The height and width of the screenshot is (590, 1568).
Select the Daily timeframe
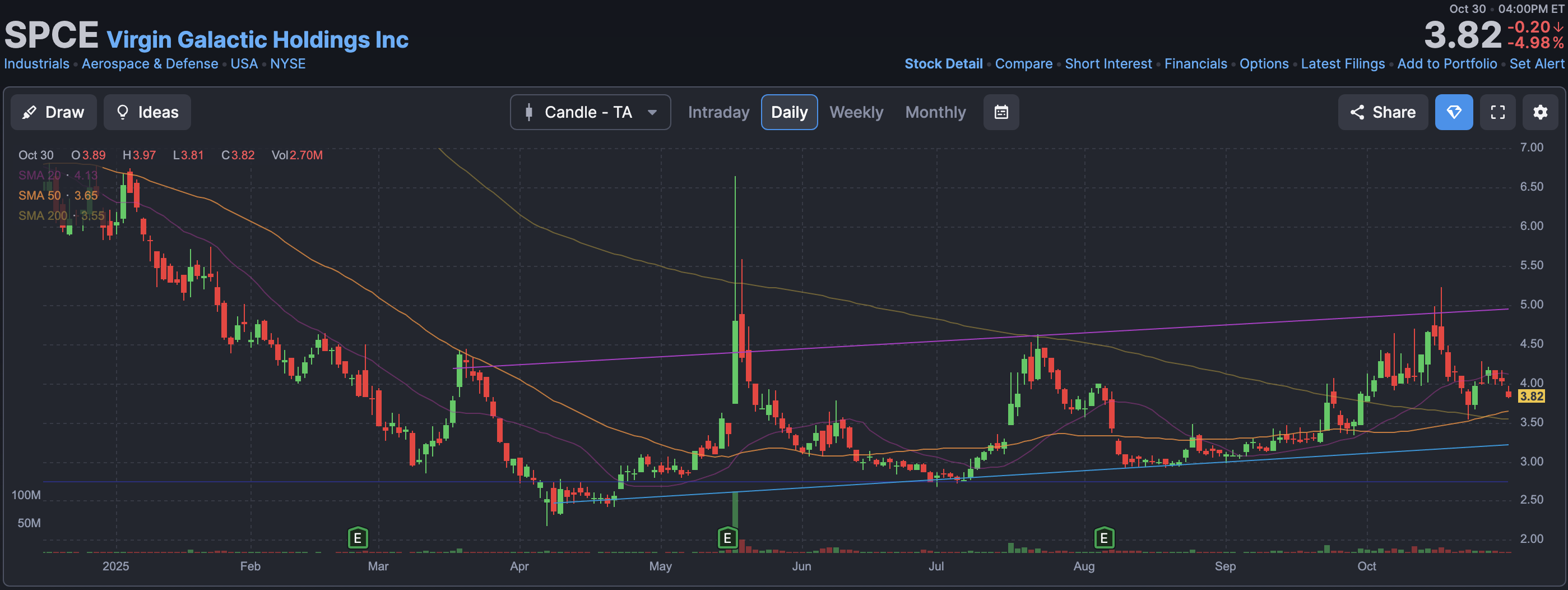pyautogui.click(x=790, y=112)
